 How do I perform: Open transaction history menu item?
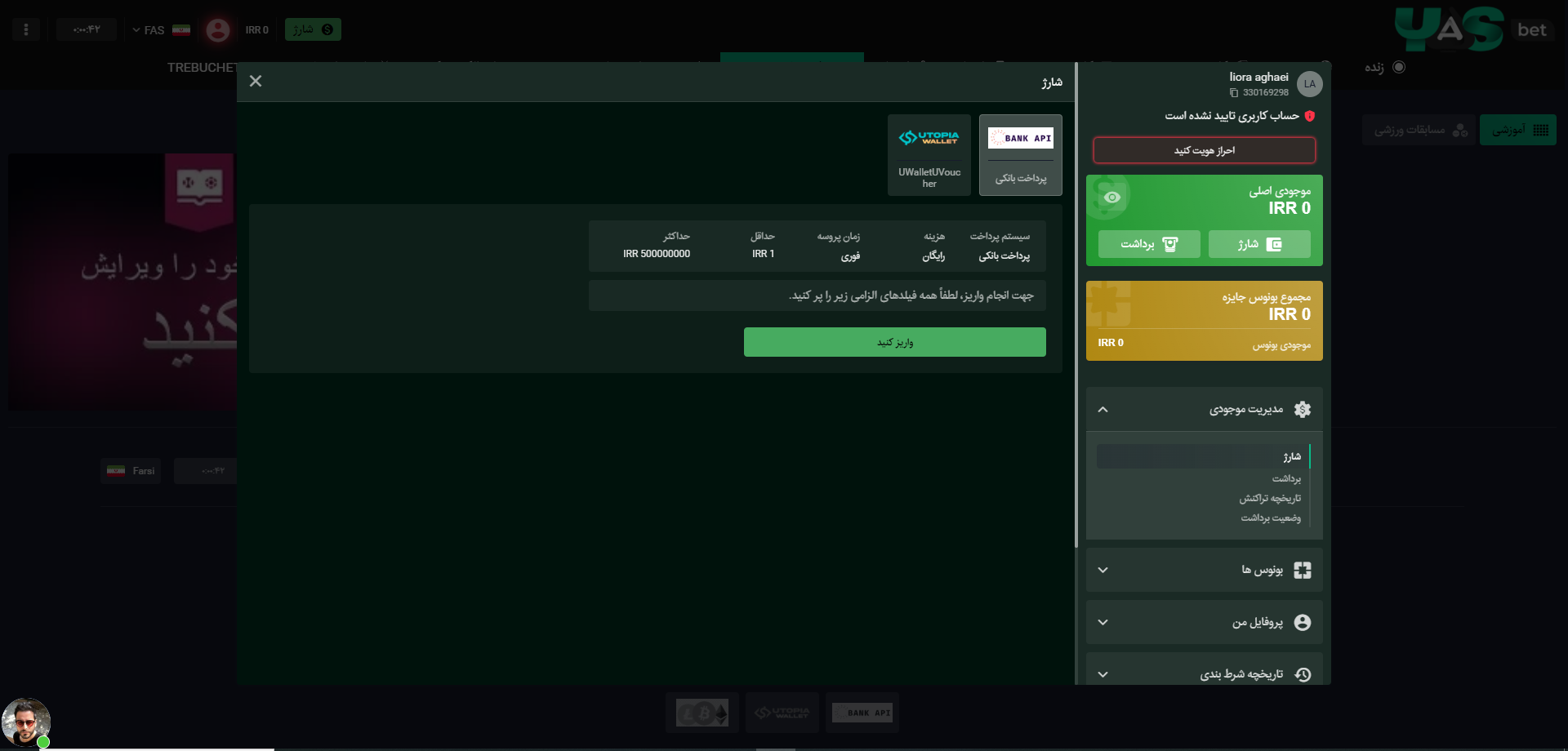[1269, 498]
